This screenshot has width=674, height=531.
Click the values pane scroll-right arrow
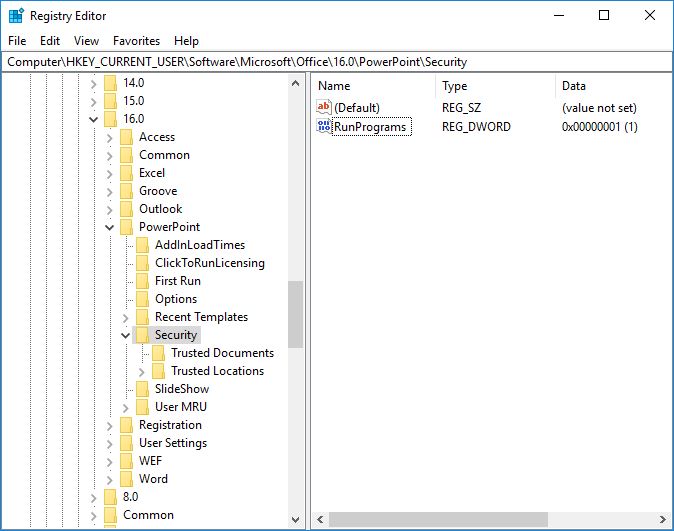click(x=662, y=519)
